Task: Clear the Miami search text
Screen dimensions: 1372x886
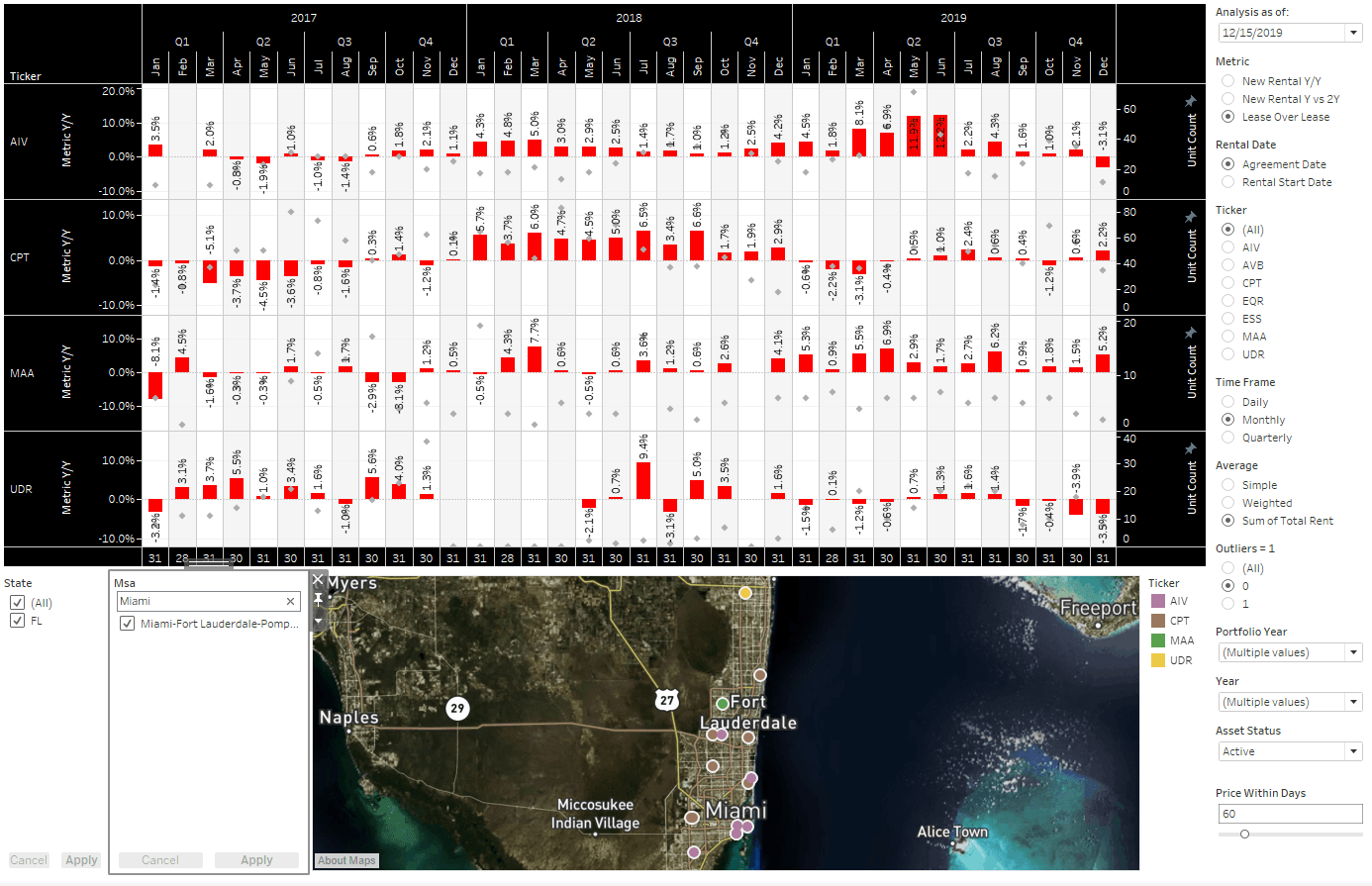Action: pyautogui.click(x=291, y=601)
